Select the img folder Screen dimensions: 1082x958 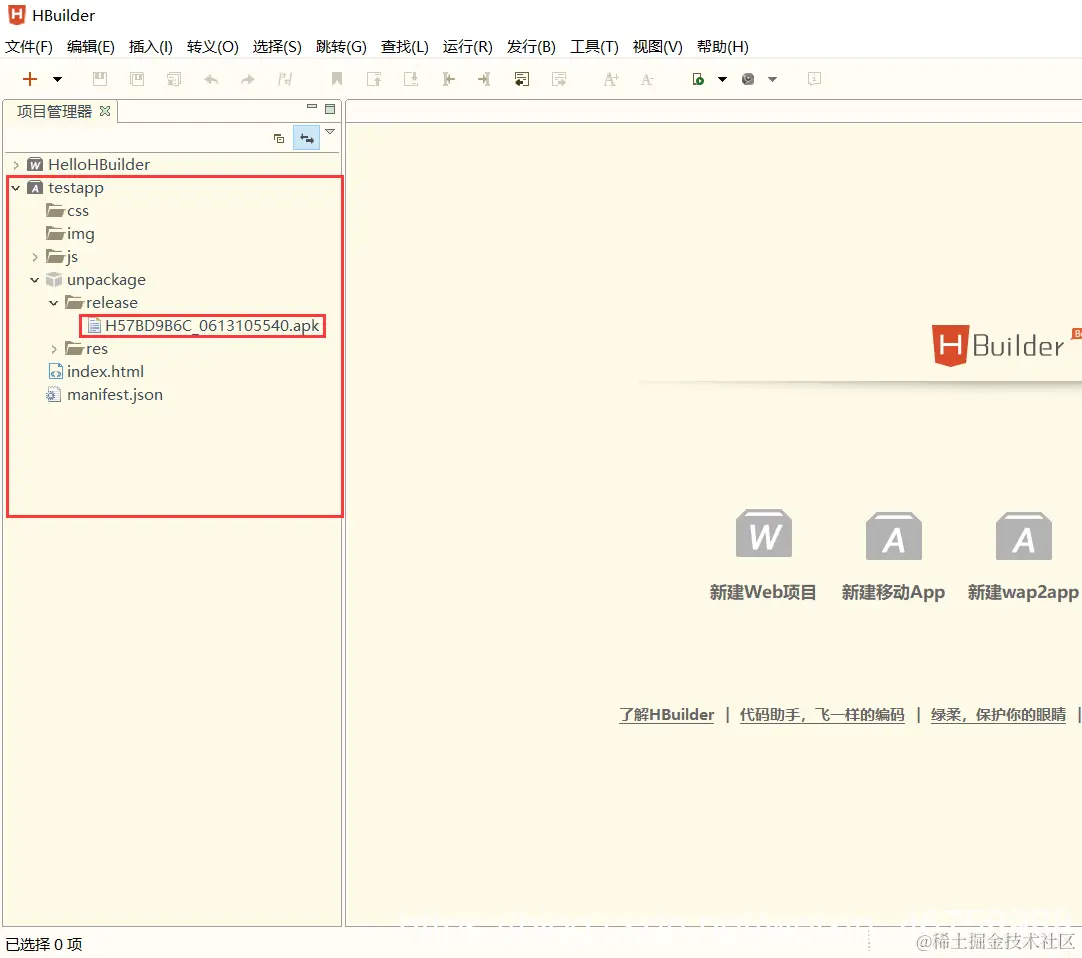pyautogui.click(x=70, y=234)
